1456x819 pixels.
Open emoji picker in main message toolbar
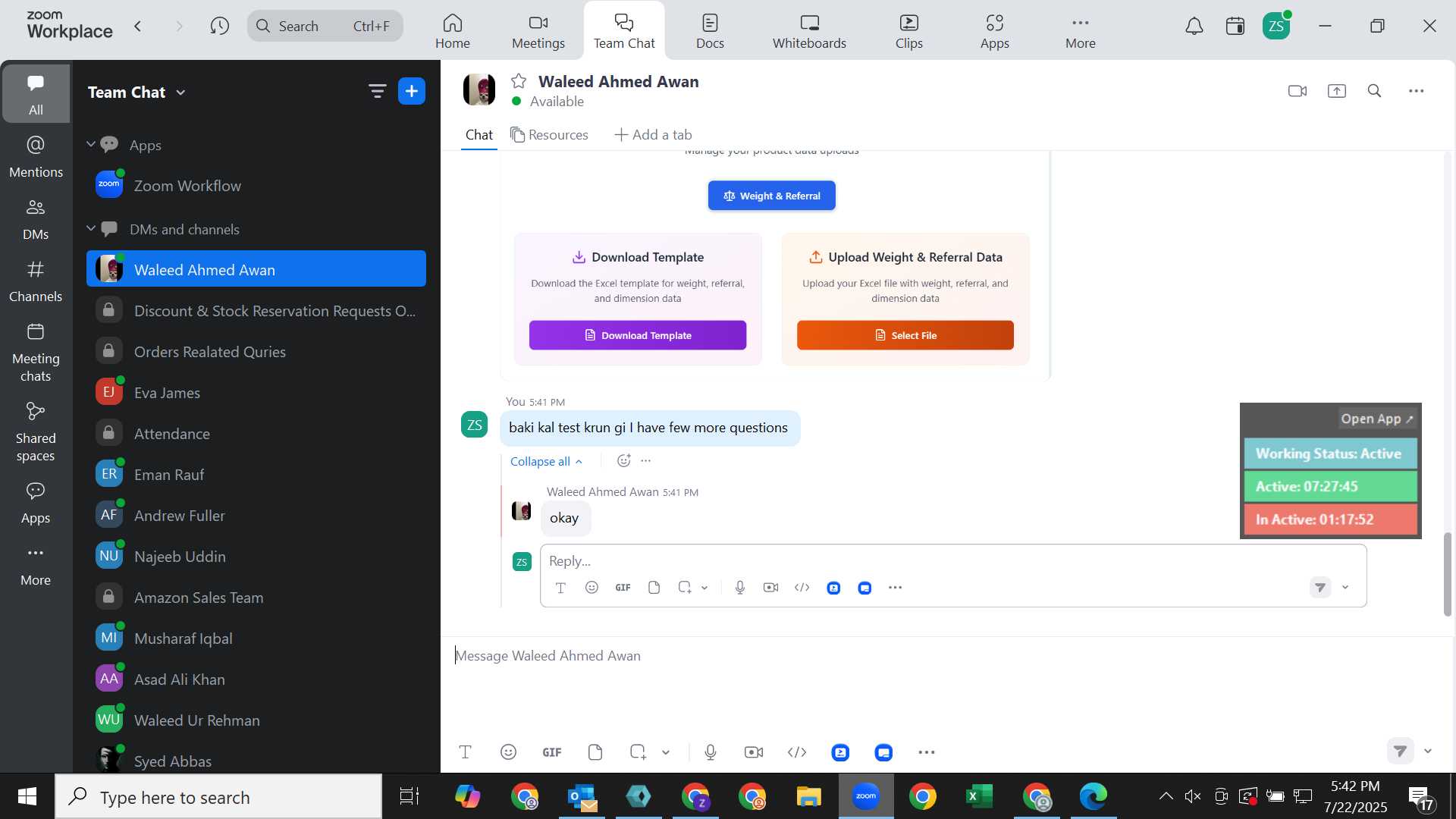[508, 752]
